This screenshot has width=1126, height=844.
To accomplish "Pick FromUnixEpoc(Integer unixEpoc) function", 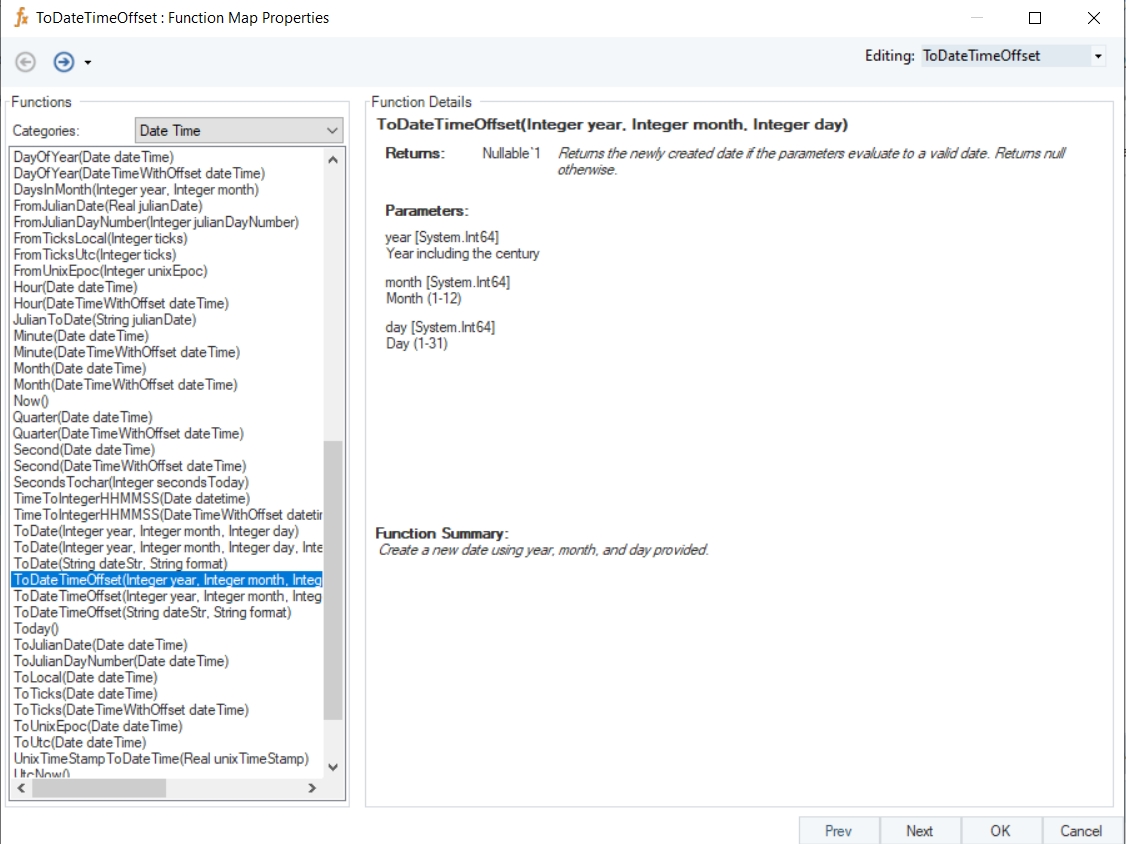I will pyautogui.click(x=110, y=271).
